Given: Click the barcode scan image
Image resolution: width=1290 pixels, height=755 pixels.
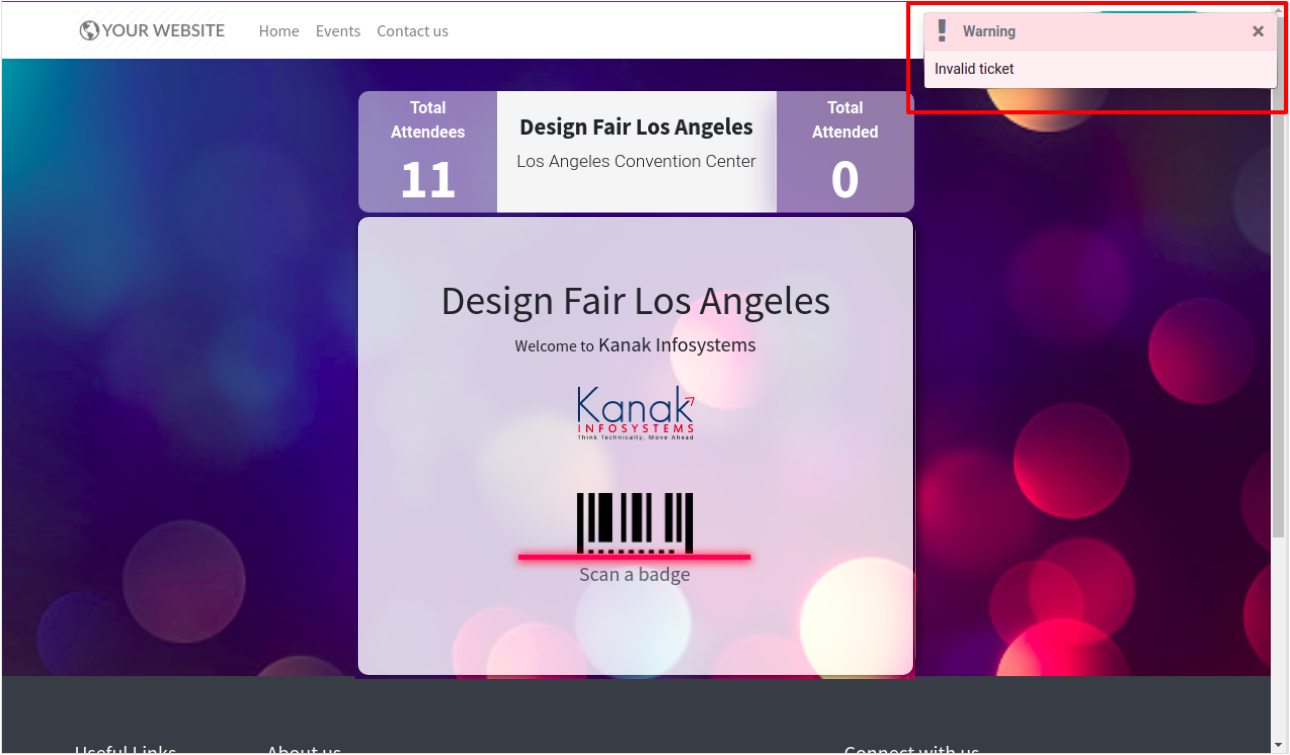Looking at the screenshot, I should 635,523.
